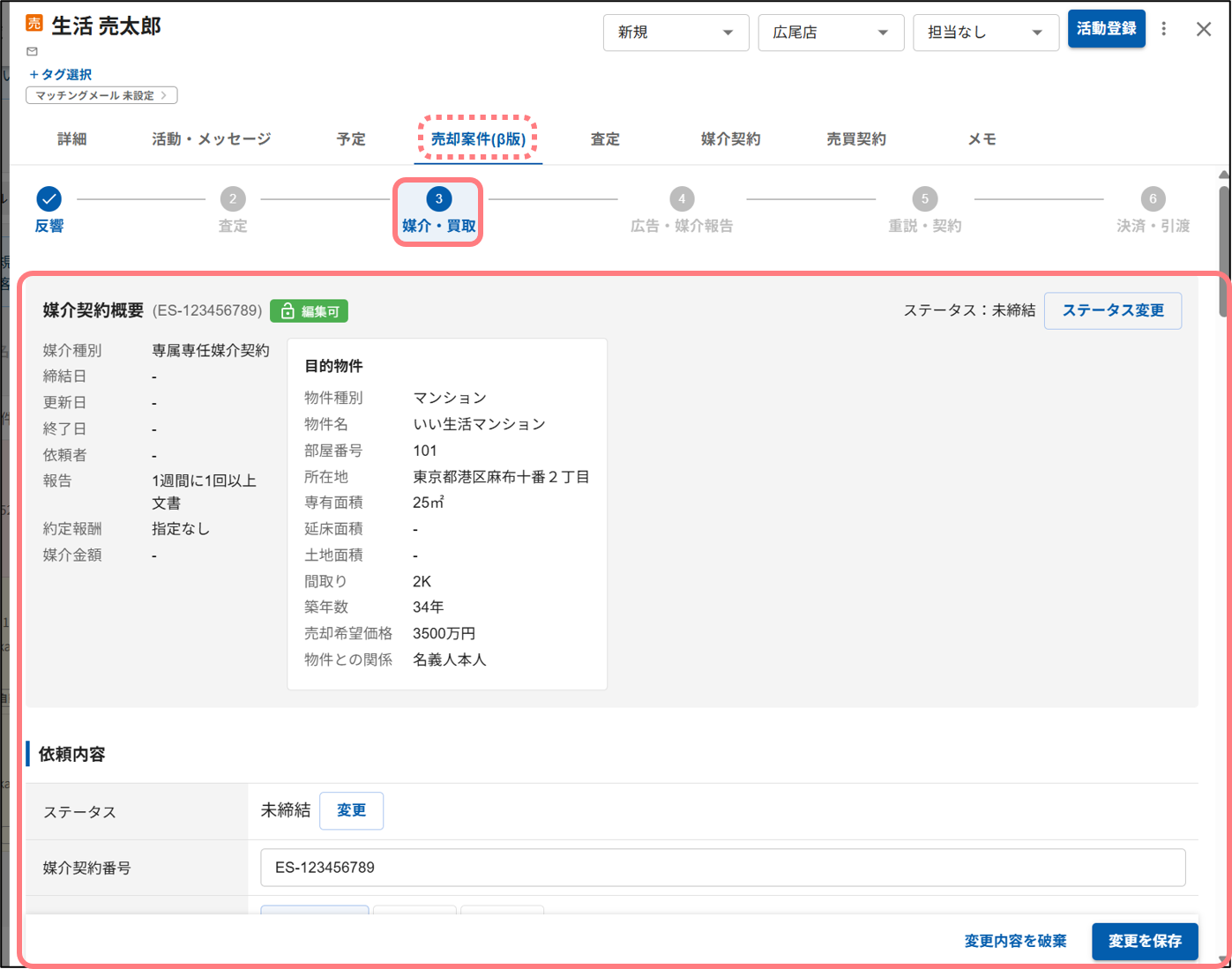Click the room number 101
This screenshot has width=1232, height=969.
[x=425, y=451]
